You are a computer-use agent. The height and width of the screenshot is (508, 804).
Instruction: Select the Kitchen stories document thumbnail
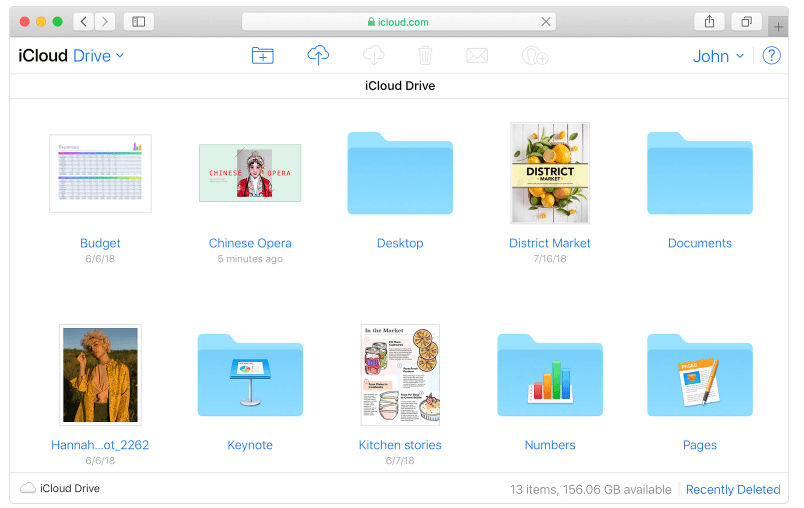point(400,375)
